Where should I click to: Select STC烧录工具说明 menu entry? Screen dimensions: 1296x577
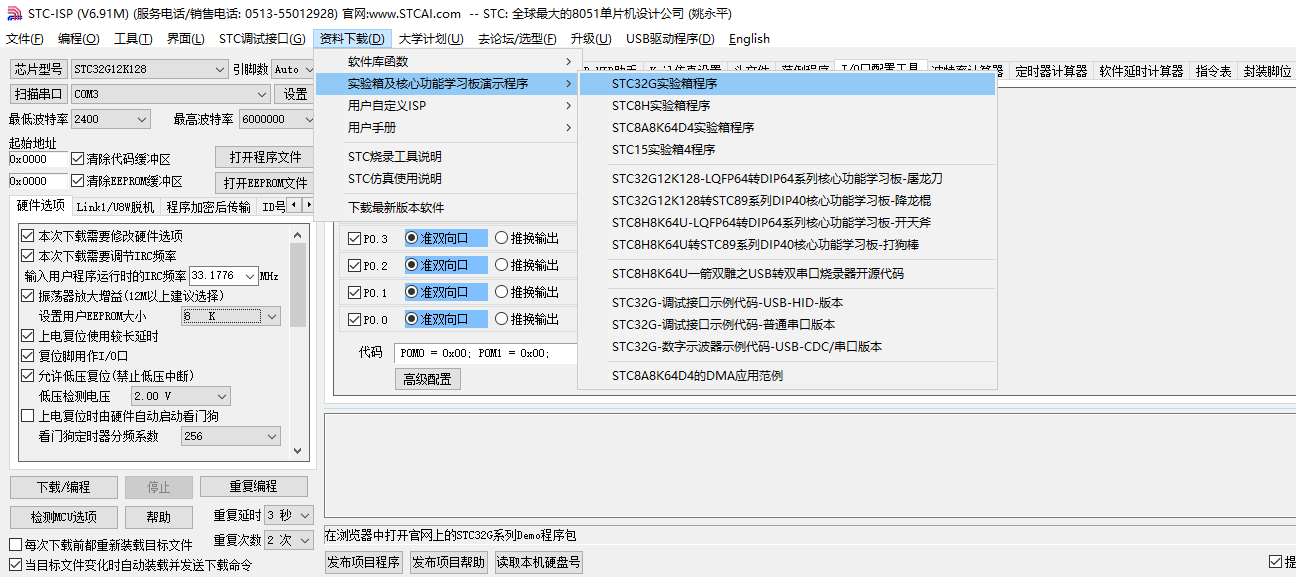click(446, 157)
